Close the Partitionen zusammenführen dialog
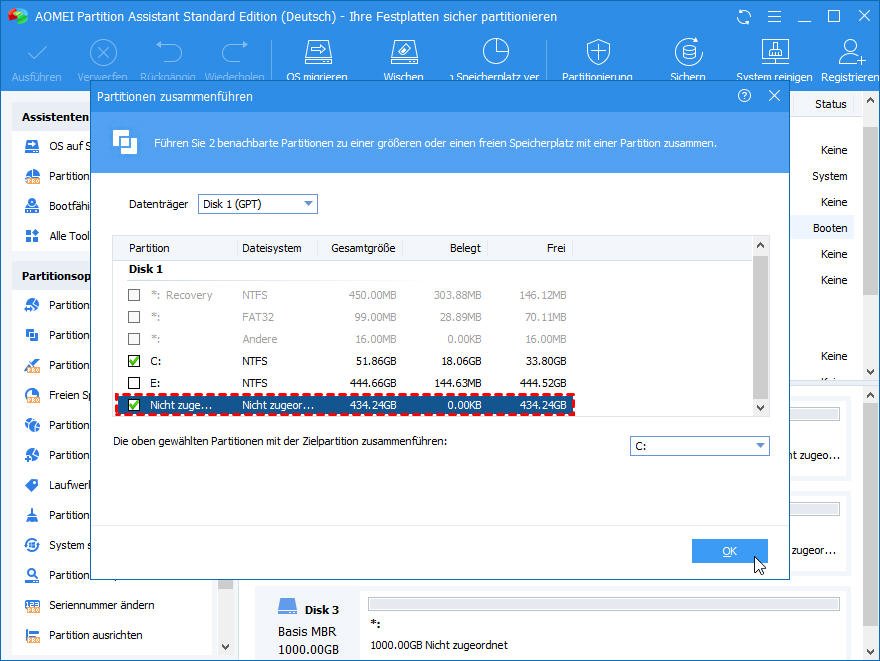The image size is (880, 661). [x=774, y=96]
